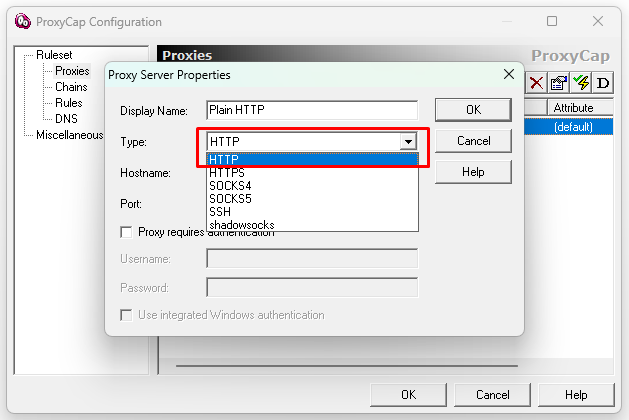Click the Username input field
Screen dimensions: 629x420
click(x=312, y=258)
